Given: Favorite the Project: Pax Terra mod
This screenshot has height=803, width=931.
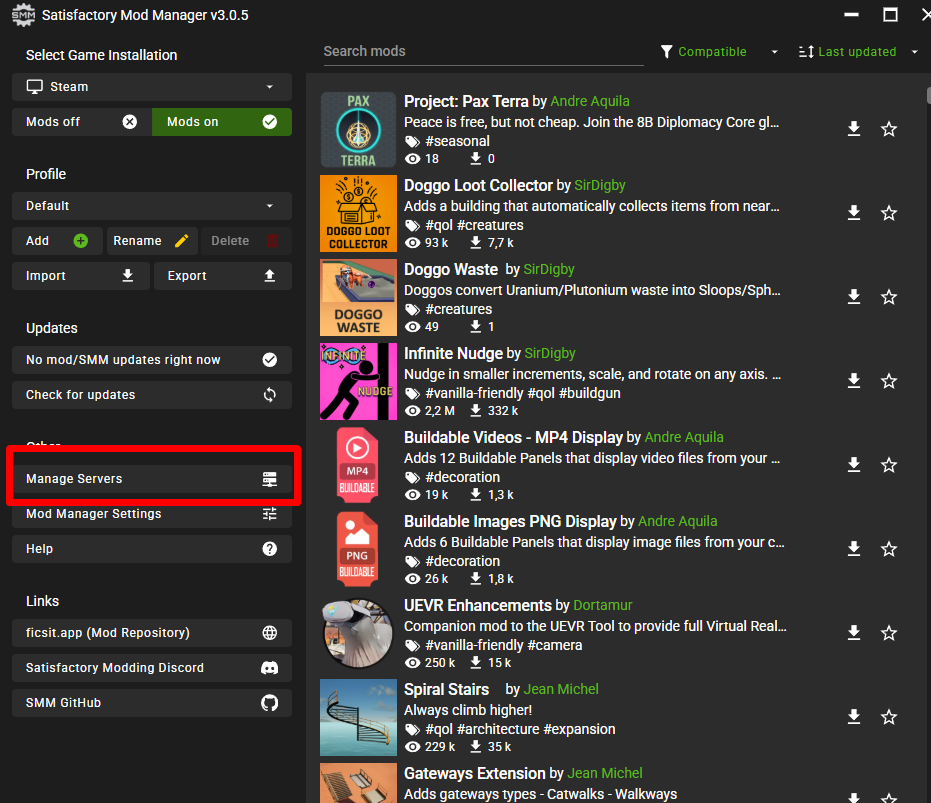Looking at the screenshot, I should pos(888,129).
